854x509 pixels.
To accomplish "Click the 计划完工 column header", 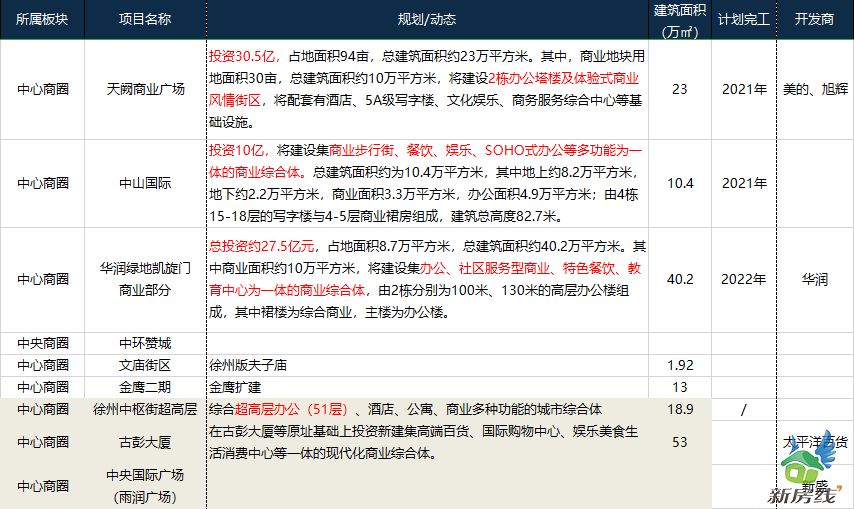I will pos(744,20).
